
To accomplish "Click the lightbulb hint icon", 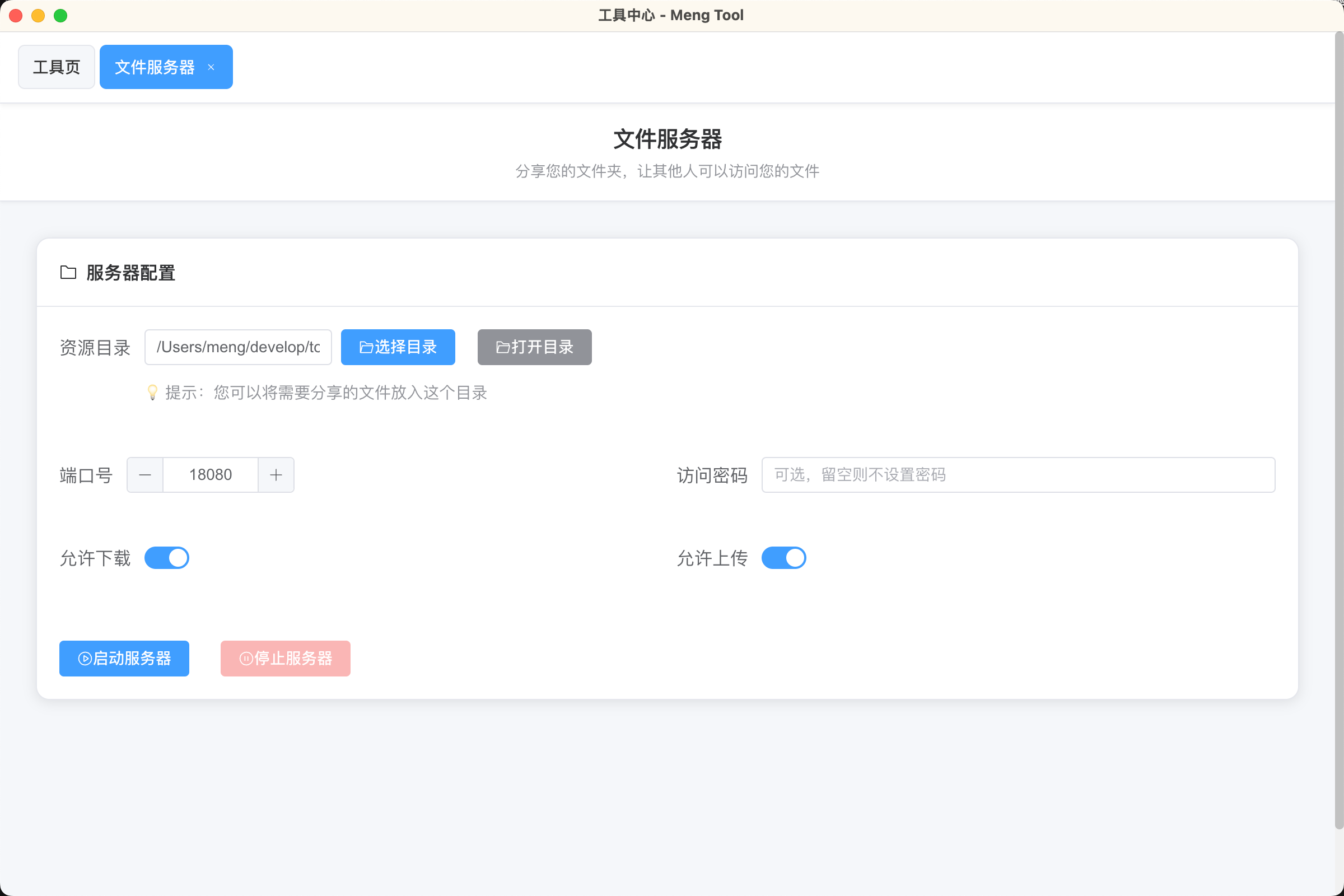I will click(x=152, y=393).
